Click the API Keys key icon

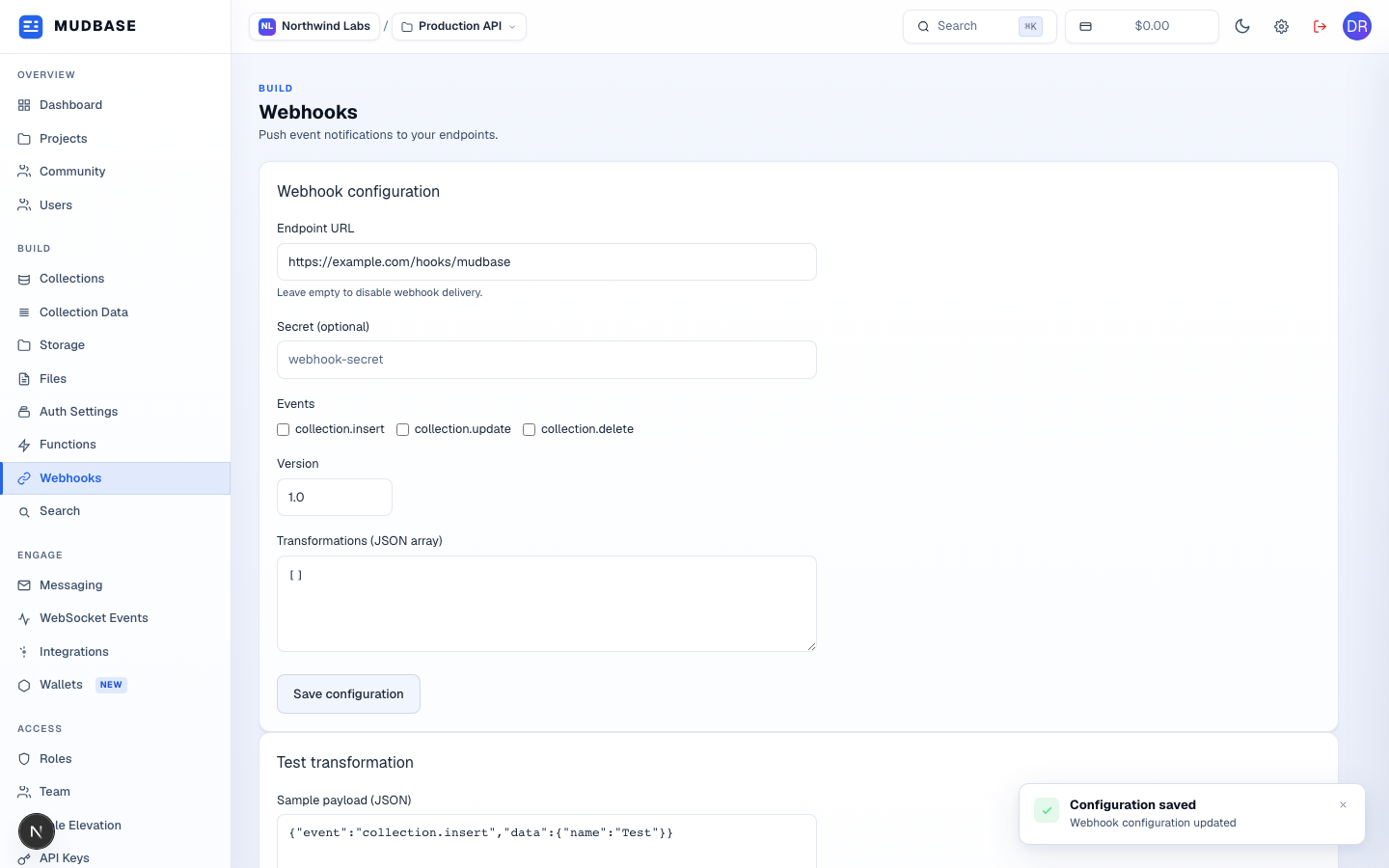click(x=24, y=858)
